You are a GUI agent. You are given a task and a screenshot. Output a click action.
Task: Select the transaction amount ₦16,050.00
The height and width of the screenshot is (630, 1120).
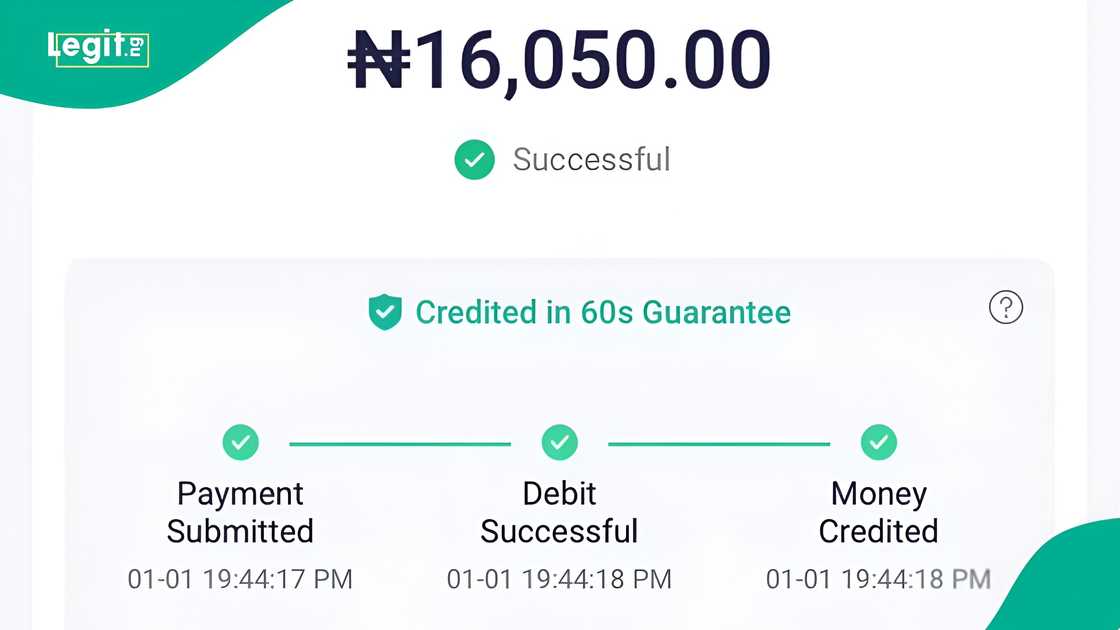coord(560,60)
